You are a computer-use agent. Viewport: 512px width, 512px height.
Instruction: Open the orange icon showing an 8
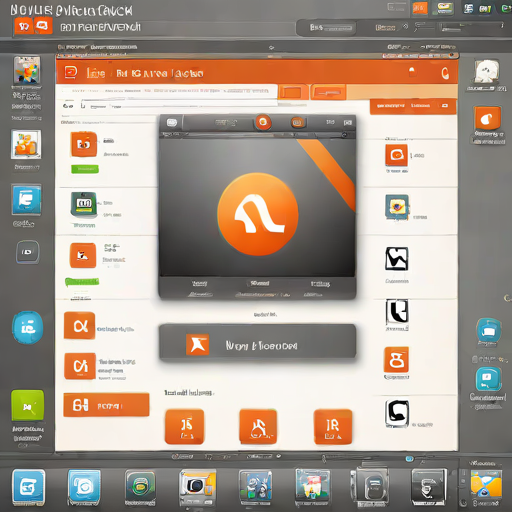(x=396, y=360)
